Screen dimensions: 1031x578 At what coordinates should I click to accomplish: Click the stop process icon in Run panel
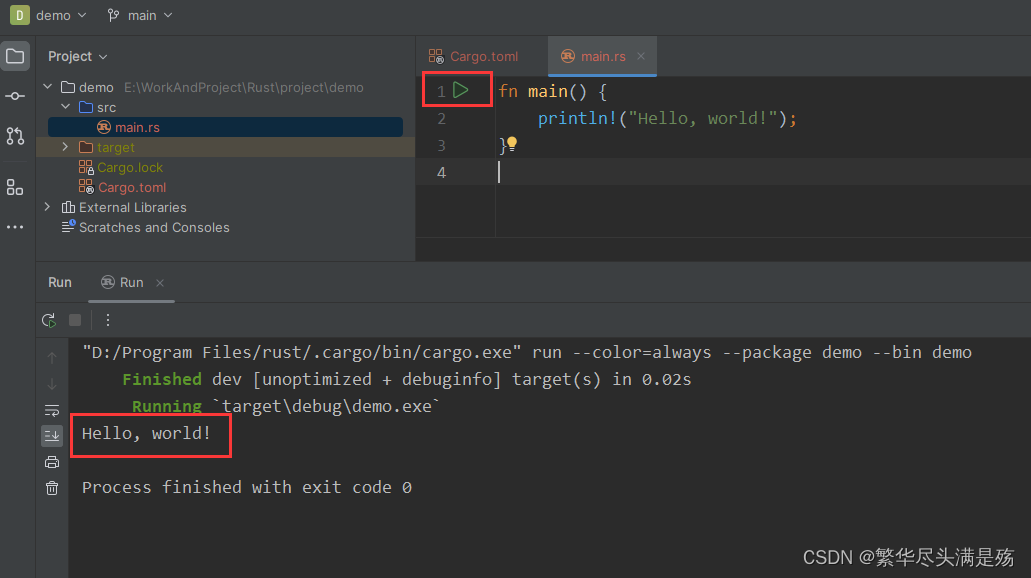point(74,320)
